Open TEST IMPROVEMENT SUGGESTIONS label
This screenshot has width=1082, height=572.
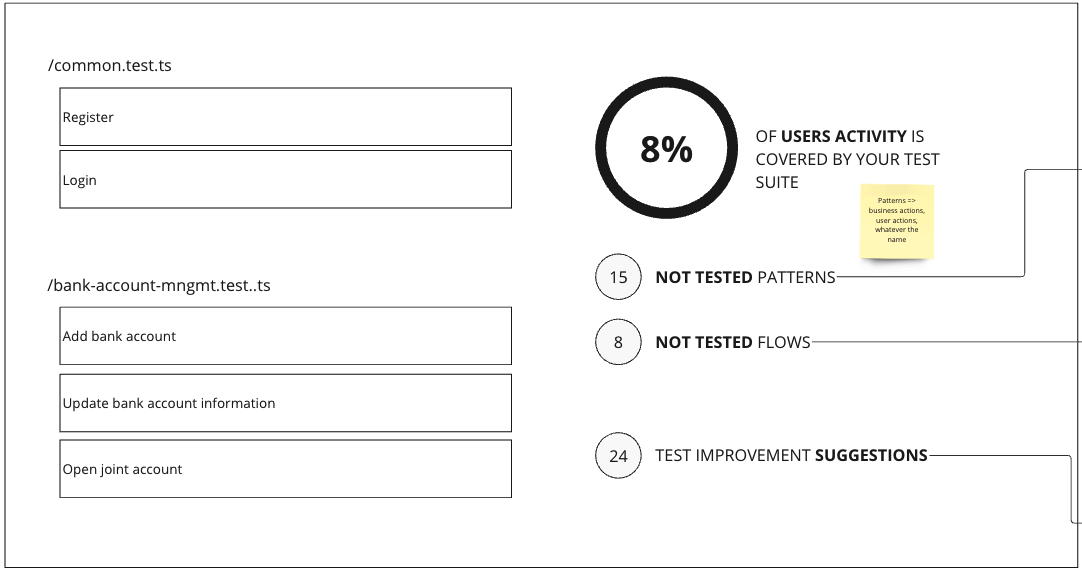click(x=791, y=455)
